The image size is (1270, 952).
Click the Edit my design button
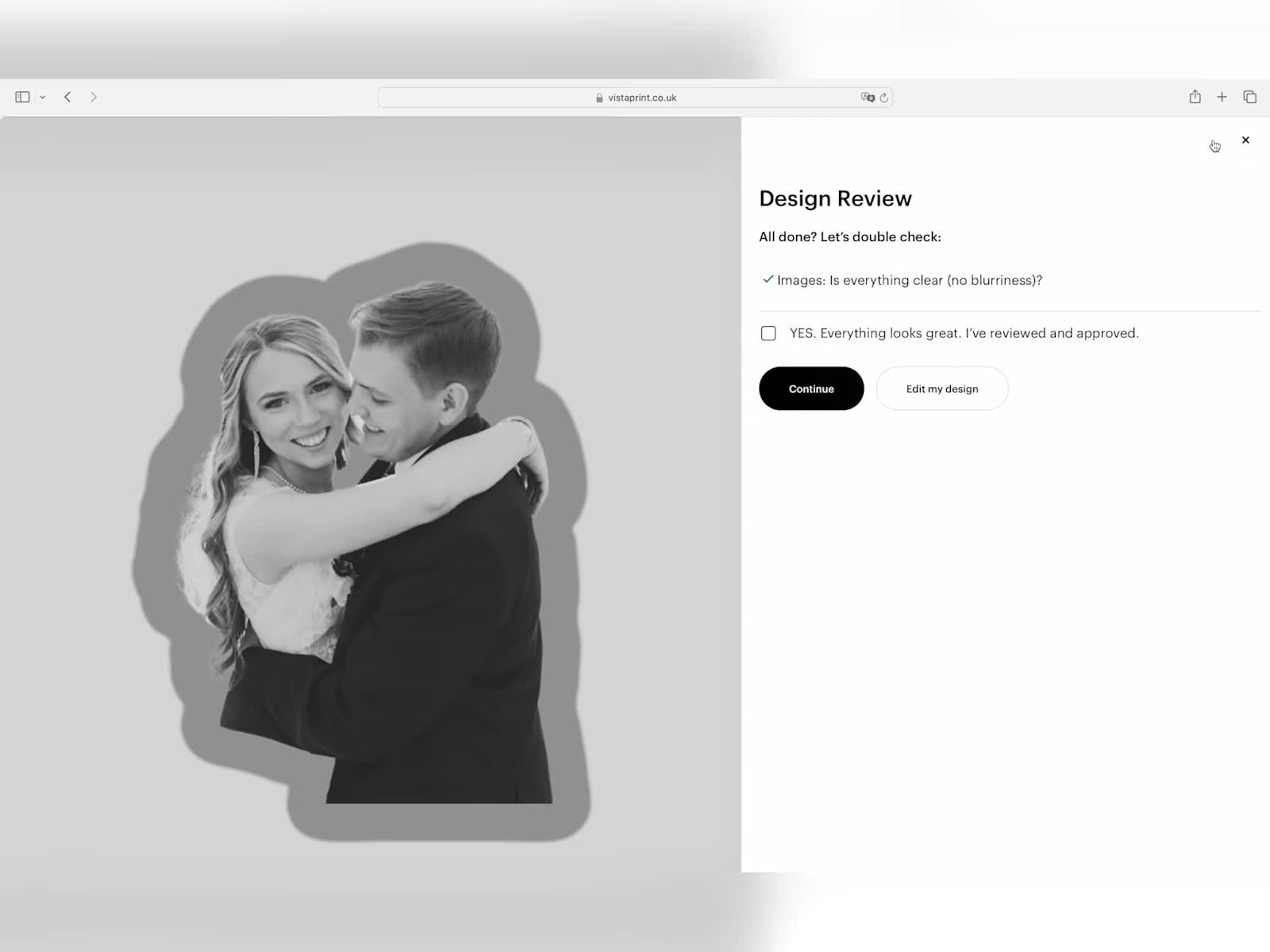click(941, 389)
